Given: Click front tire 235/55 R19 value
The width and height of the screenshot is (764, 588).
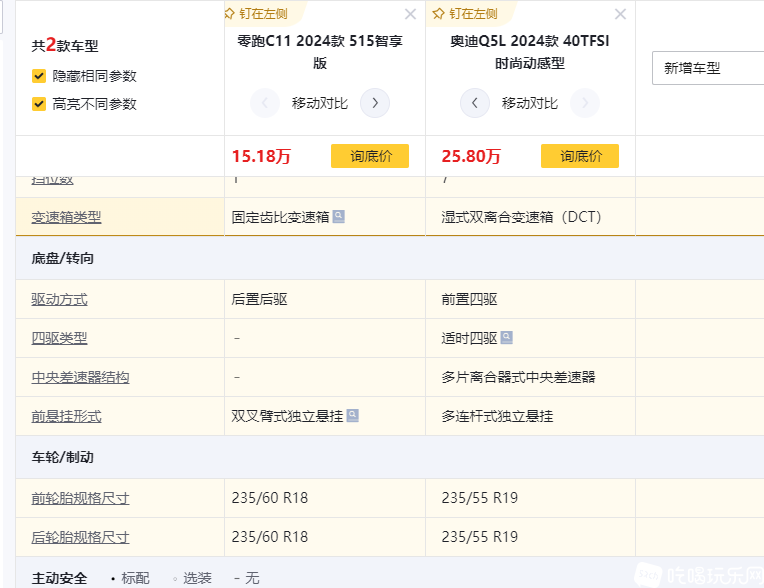Looking at the screenshot, I should click(x=479, y=498).
